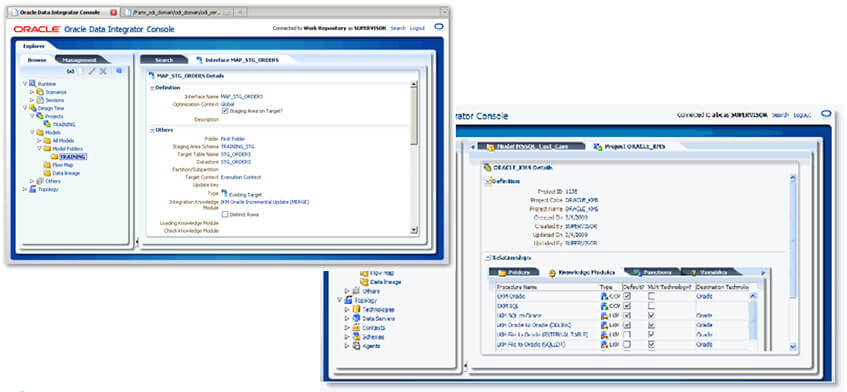Toggle Multi Technology for LKM Oracle to Oracle (DBLINK)
The width and height of the screenshot is (847, 392).
tap(651, 325)
